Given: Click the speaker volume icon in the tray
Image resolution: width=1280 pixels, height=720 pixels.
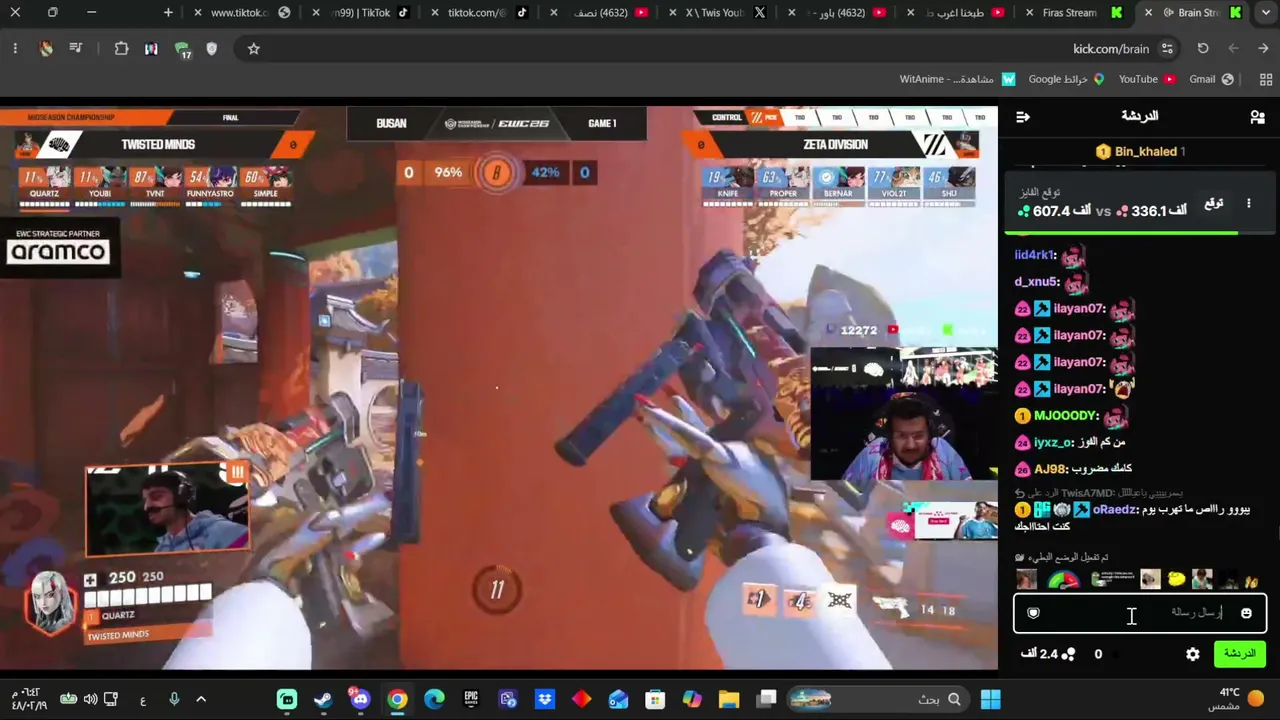Looking at the screenshot, I should [90, 699].
